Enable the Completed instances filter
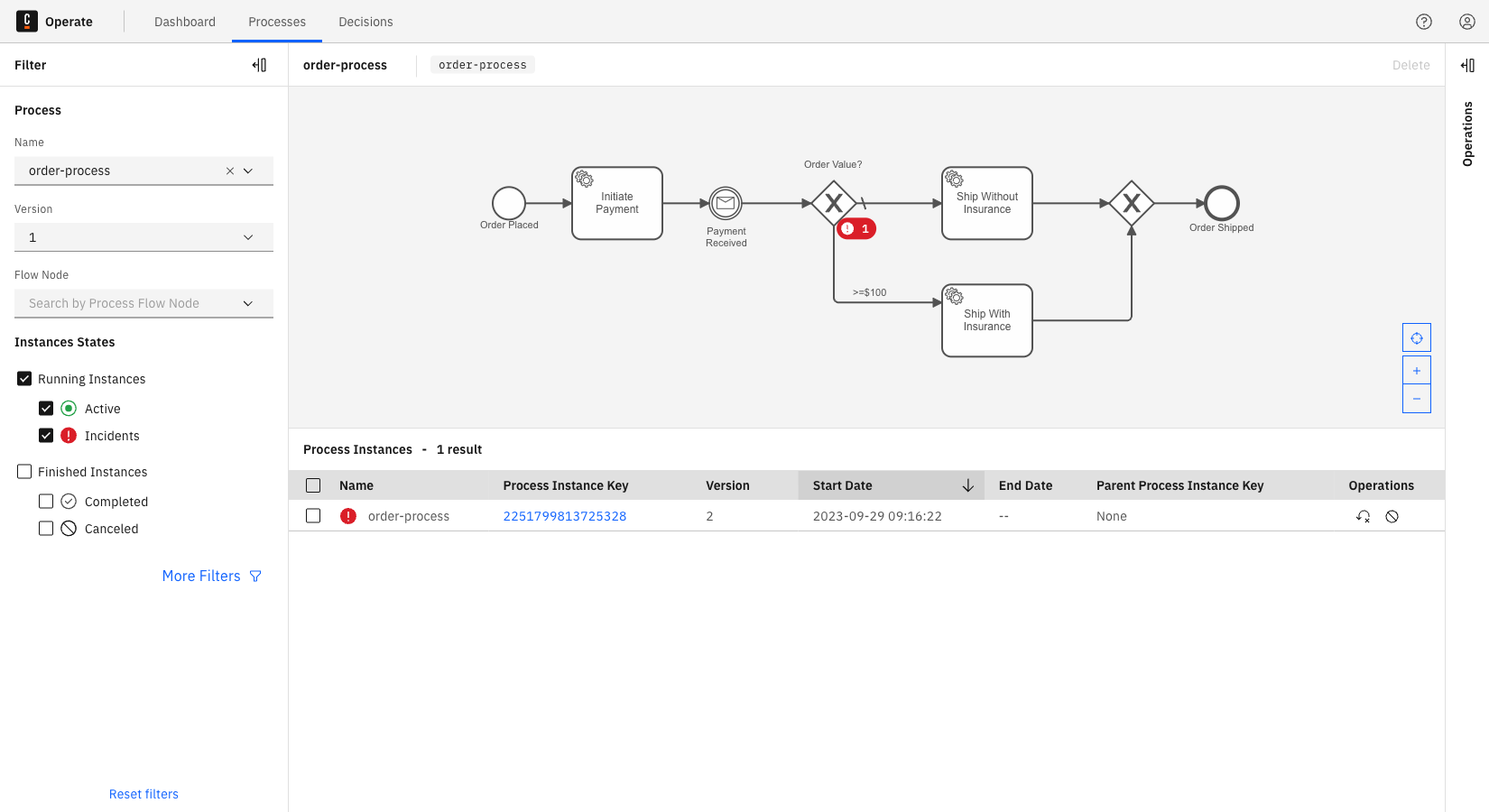The image size is (1489, 812). (x=46, y=501)
